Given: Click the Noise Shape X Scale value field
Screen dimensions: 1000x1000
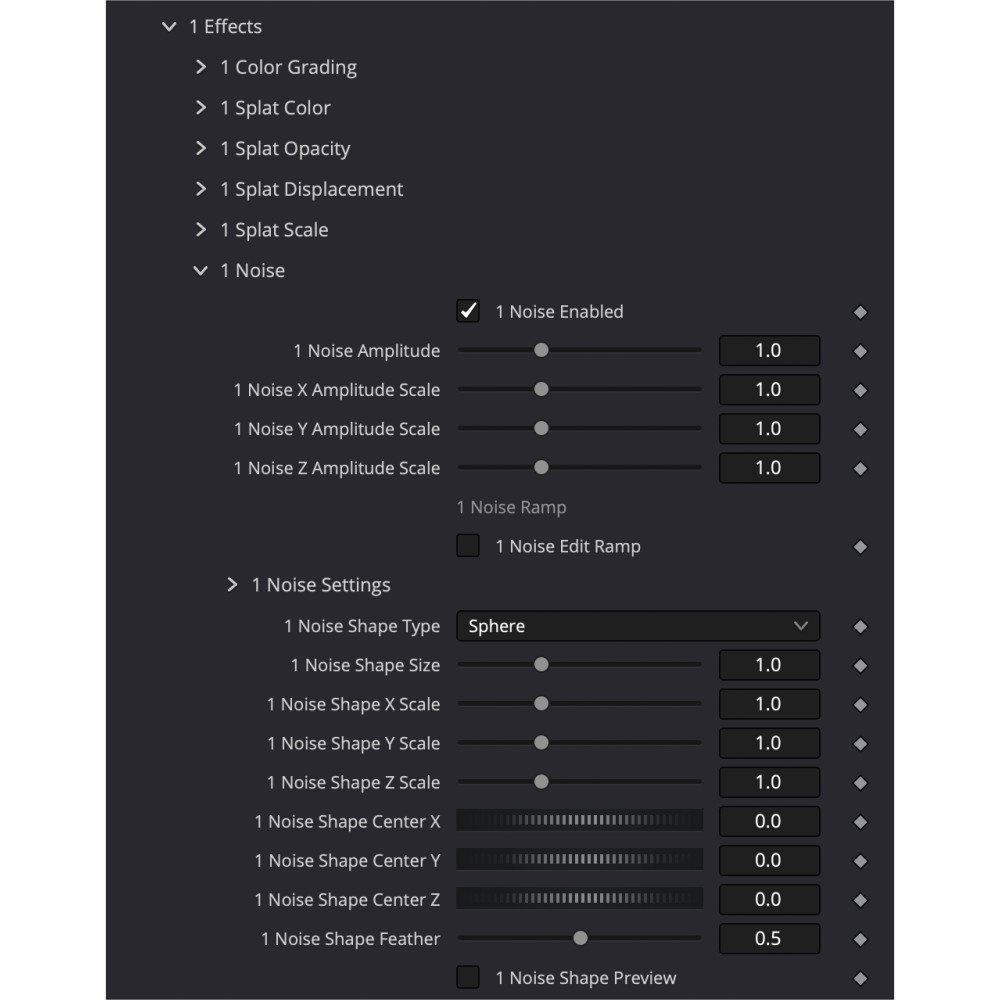Looking at the screenshot, I should coord(769,704).
